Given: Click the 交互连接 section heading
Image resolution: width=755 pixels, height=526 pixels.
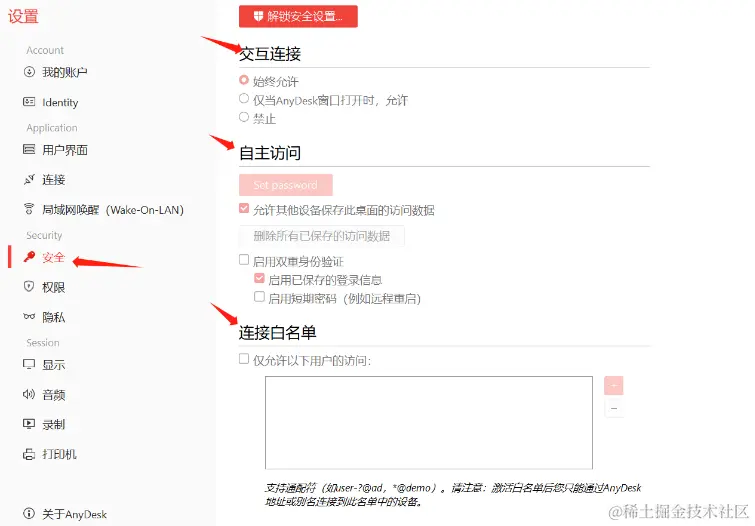Looking at the screenshot, I should pyautogui.click(x=270, y=53).
